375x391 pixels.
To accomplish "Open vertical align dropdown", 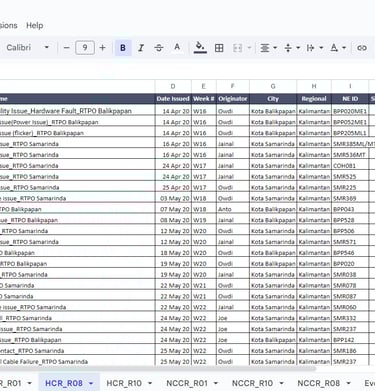I will tap(292, 48).
